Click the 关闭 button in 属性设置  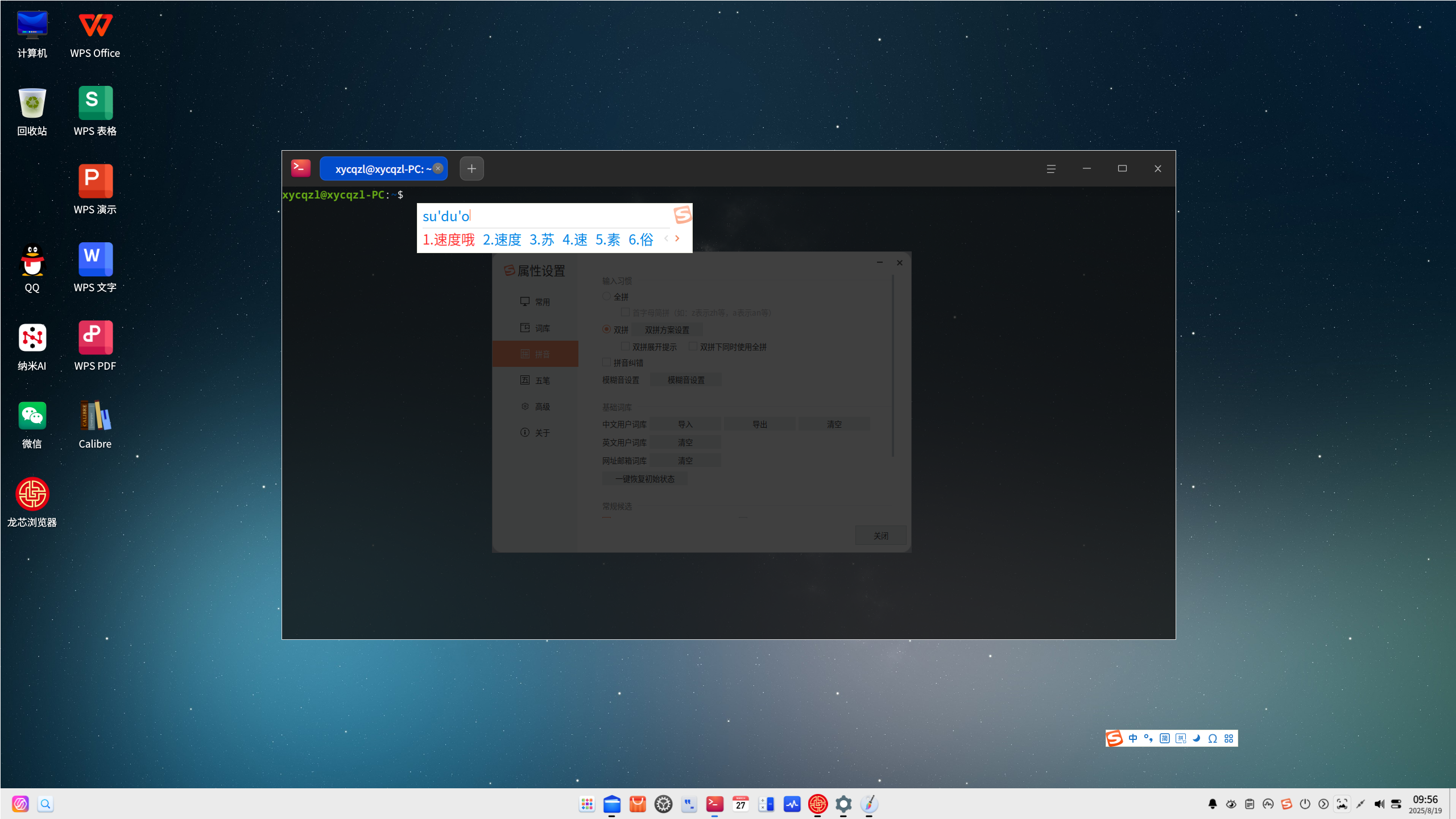tap(880, 536)
